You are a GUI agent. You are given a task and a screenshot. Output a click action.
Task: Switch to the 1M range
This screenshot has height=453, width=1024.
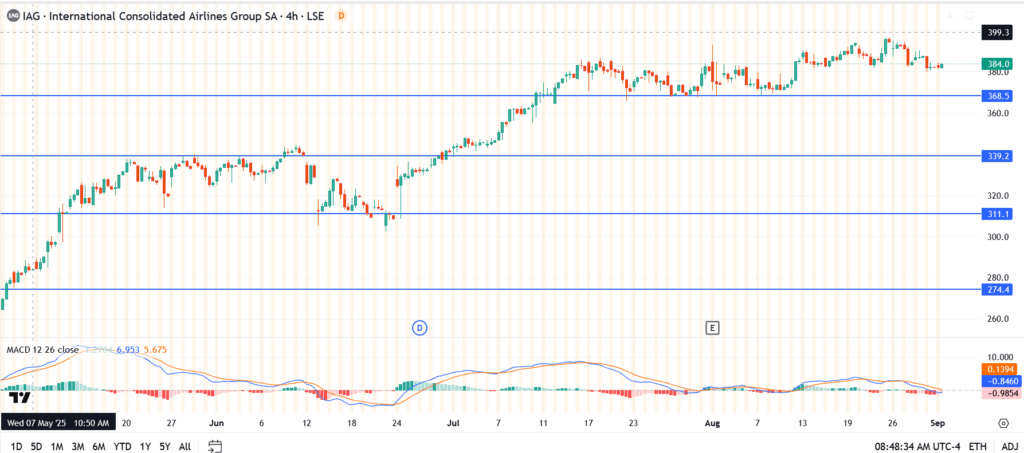pos(58,446)
